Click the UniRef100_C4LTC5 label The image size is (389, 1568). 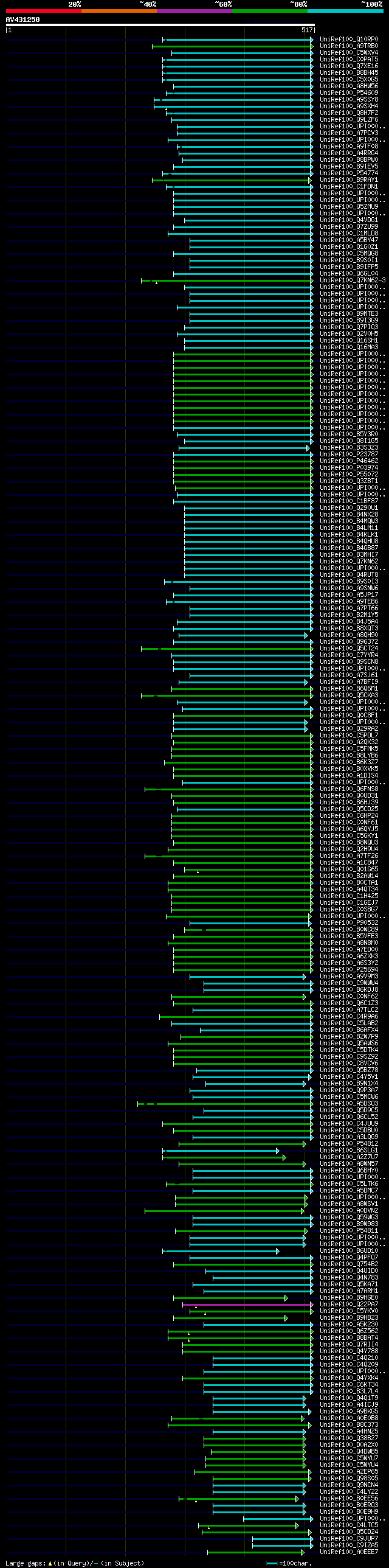point(349,1526)
